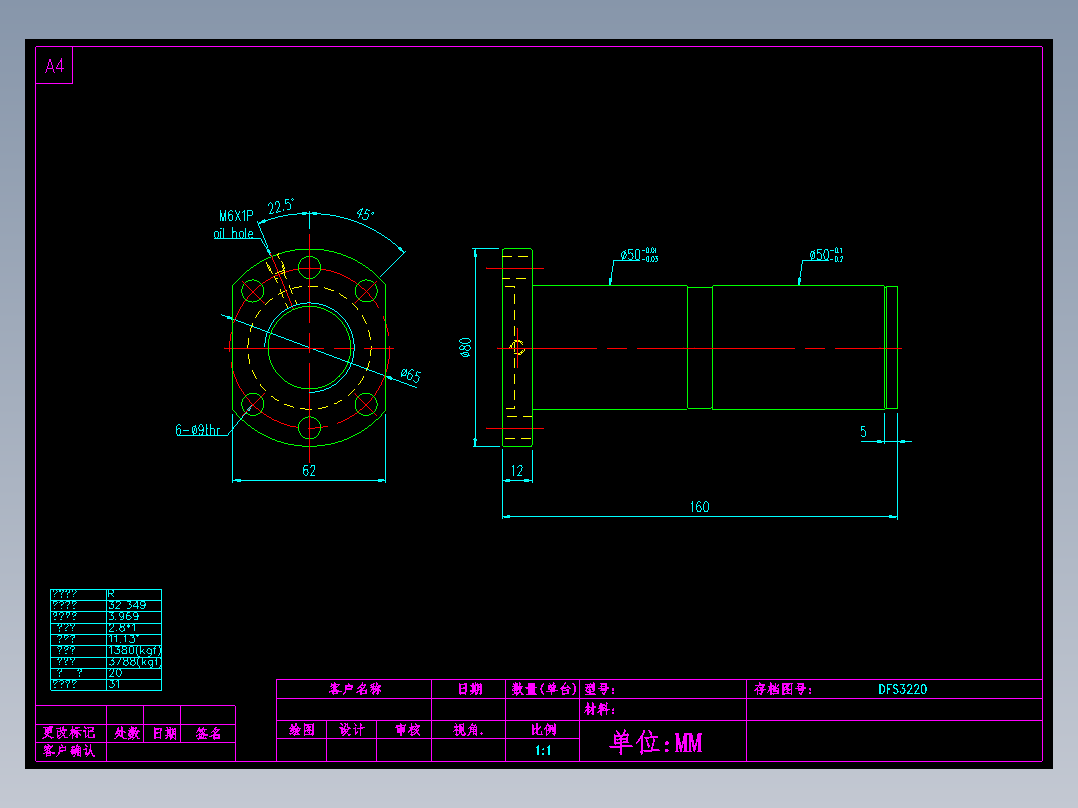1078x808 pixels.
Task: Select the 160 overall length dimension
Action: [699, 507]
